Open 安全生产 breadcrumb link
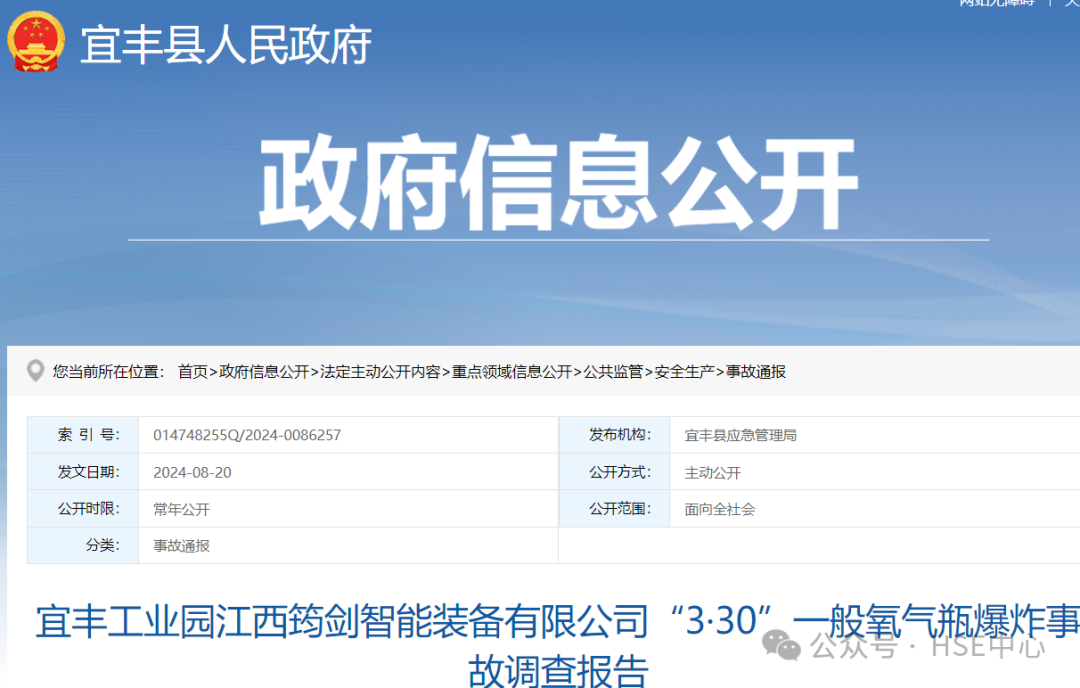This screenshot has height=688, width=1080. pyautogui.click(x=685, y=372)
